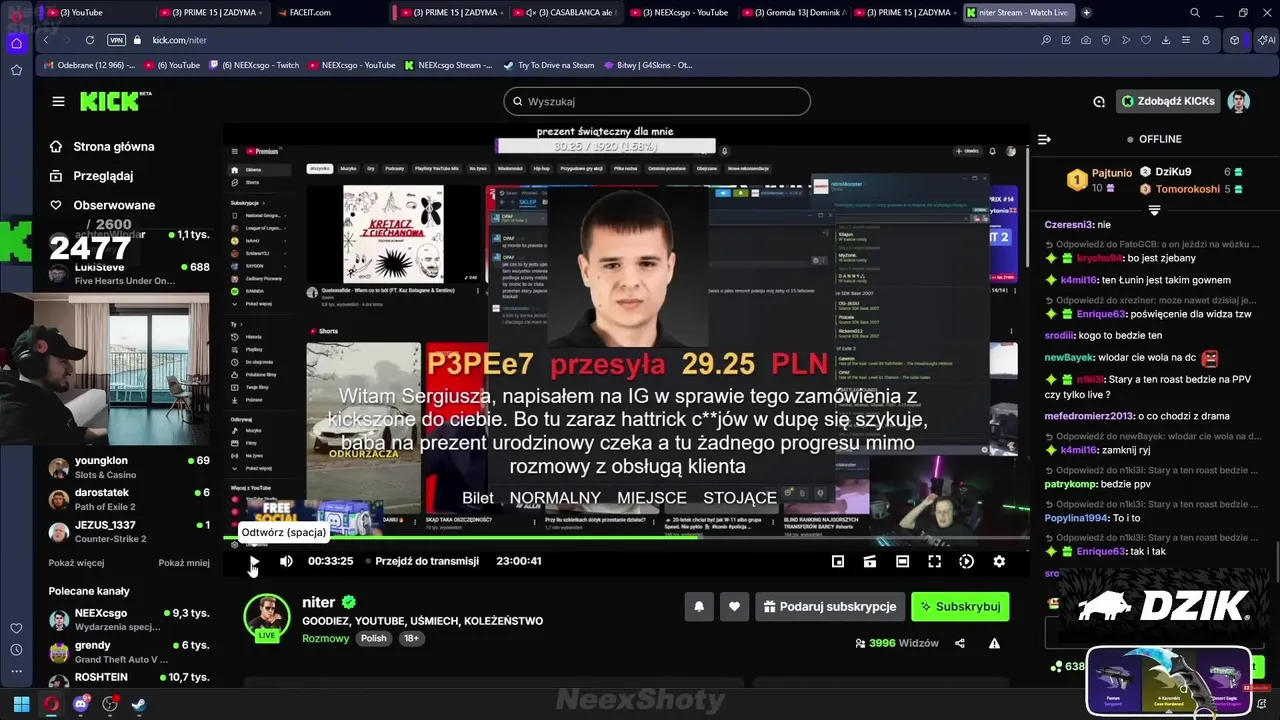
Task: Share the stream with share icon
Action: [960, 643]
